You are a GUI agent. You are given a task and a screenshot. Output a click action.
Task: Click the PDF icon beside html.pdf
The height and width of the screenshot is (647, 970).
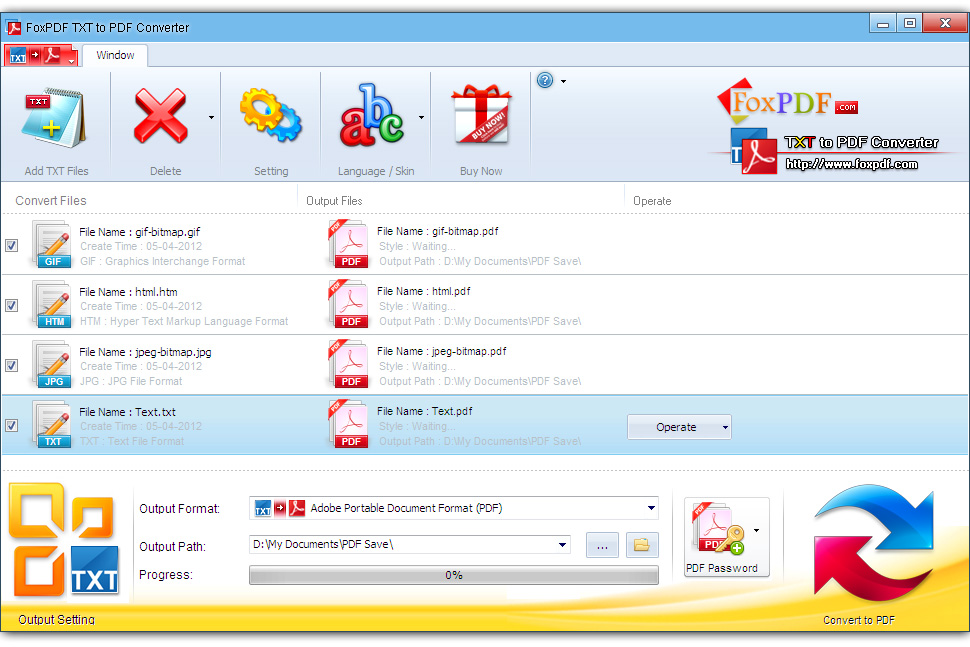click(348, 304)
